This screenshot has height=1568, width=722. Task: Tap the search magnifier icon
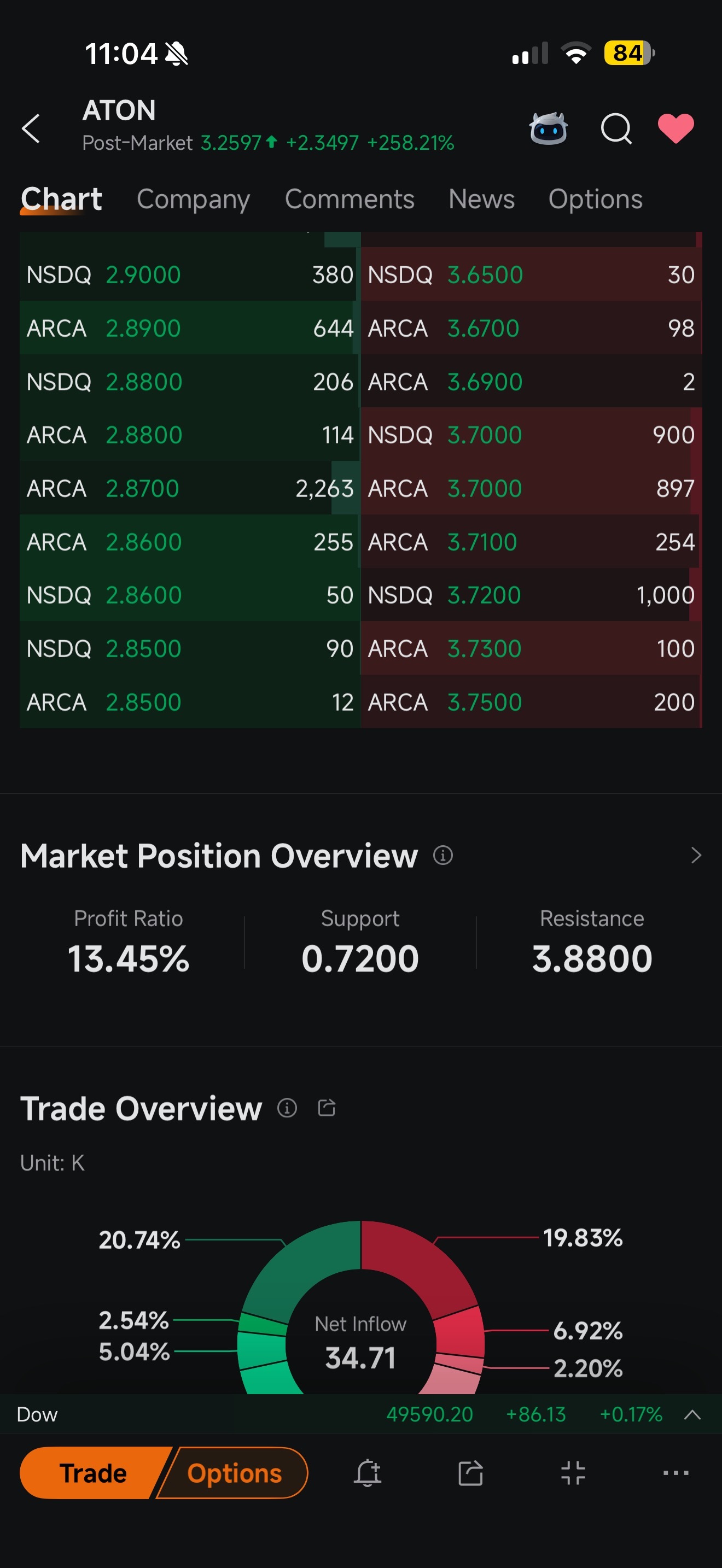(616, 128)
